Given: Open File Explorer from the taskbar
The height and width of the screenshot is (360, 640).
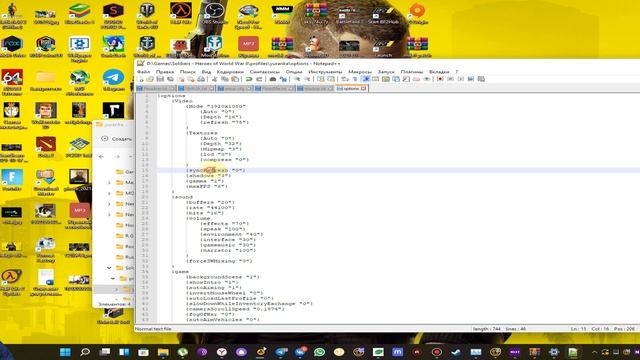Looking at the screenshot, I should tap(163, 352).
